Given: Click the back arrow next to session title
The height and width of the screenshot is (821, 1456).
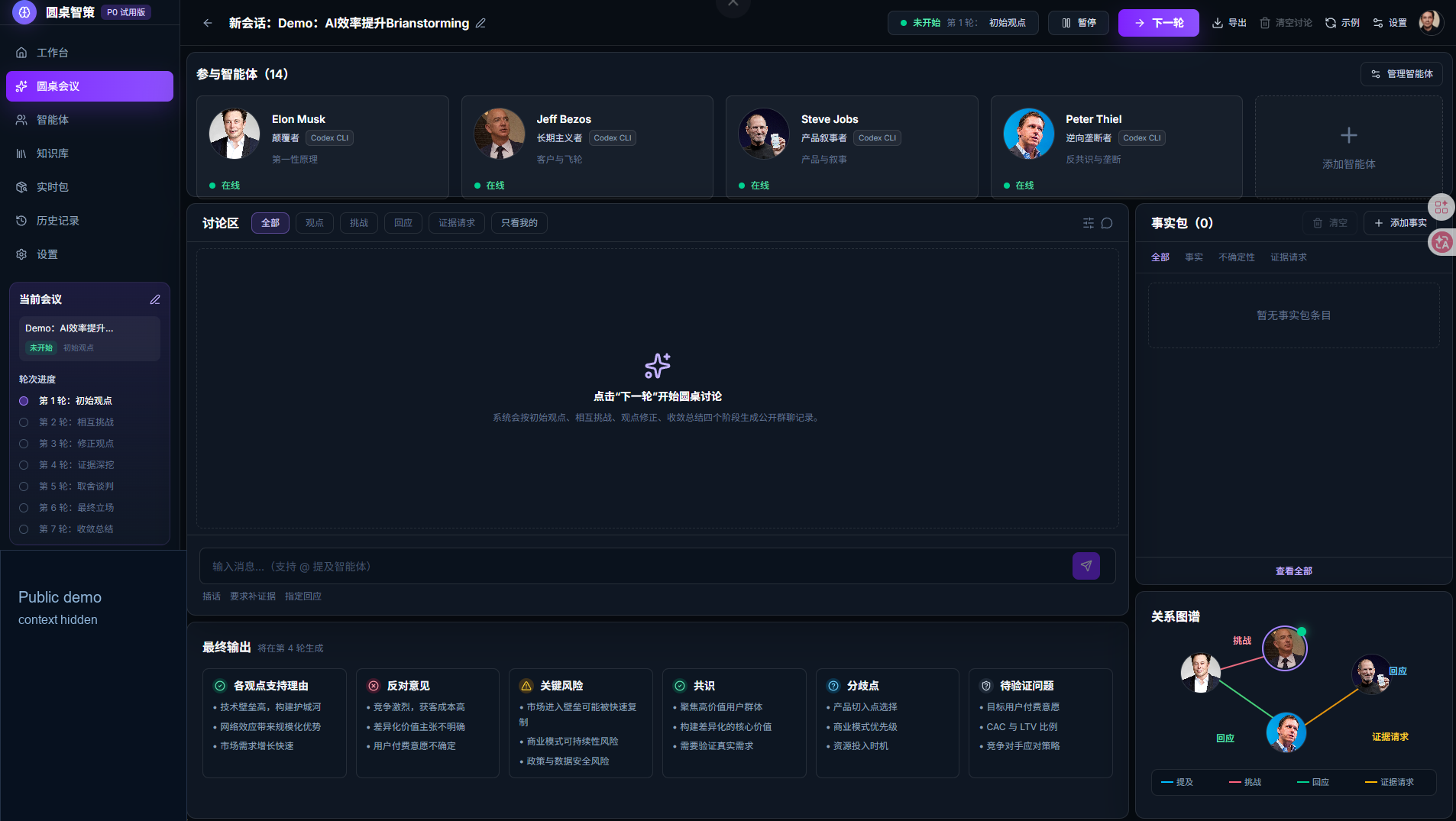Looking at the screenshot, I should [208, 23].
